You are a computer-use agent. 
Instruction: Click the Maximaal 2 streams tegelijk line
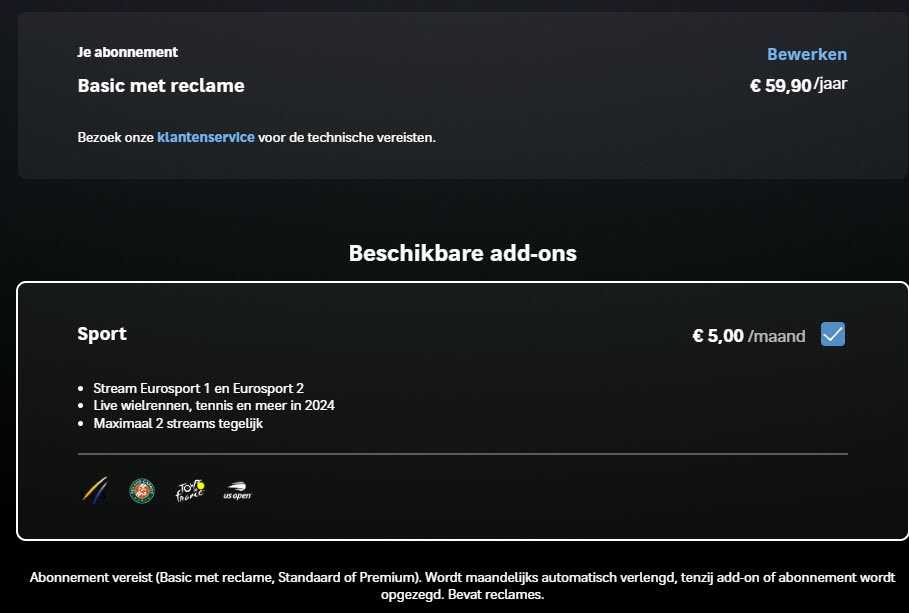(178, 423)
